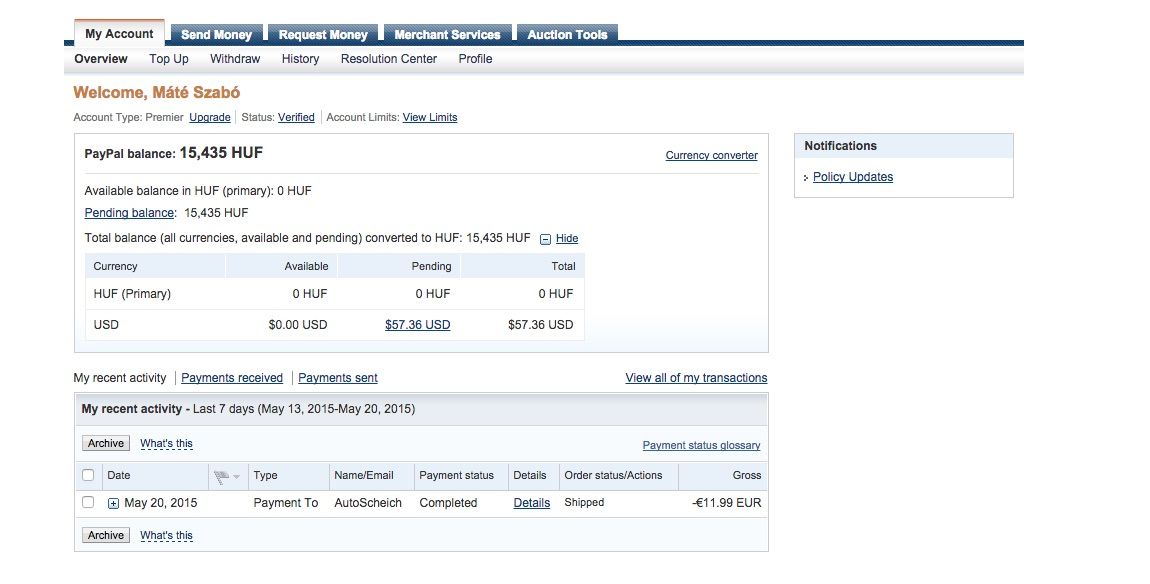Click the Shipped order status
Screen dimensions: 1150x584
[585, 503]
